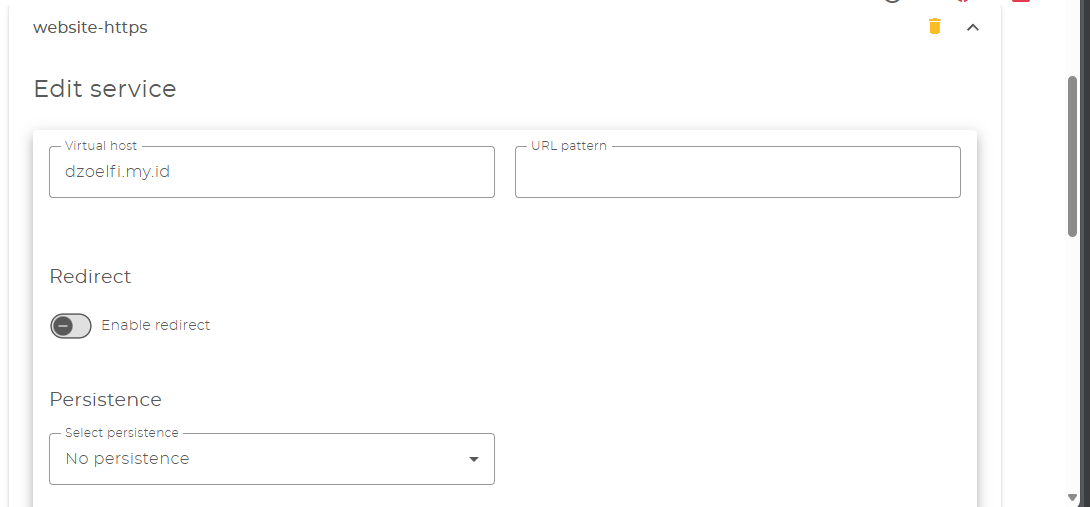Delete the website-https service with trash icon
This screenshot has width=1090, height=507.
coord(935,27)
